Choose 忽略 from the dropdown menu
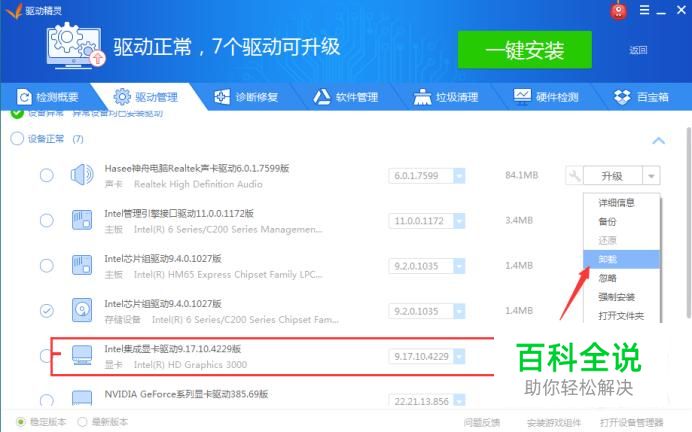The image size is (692, 432). 621,278
